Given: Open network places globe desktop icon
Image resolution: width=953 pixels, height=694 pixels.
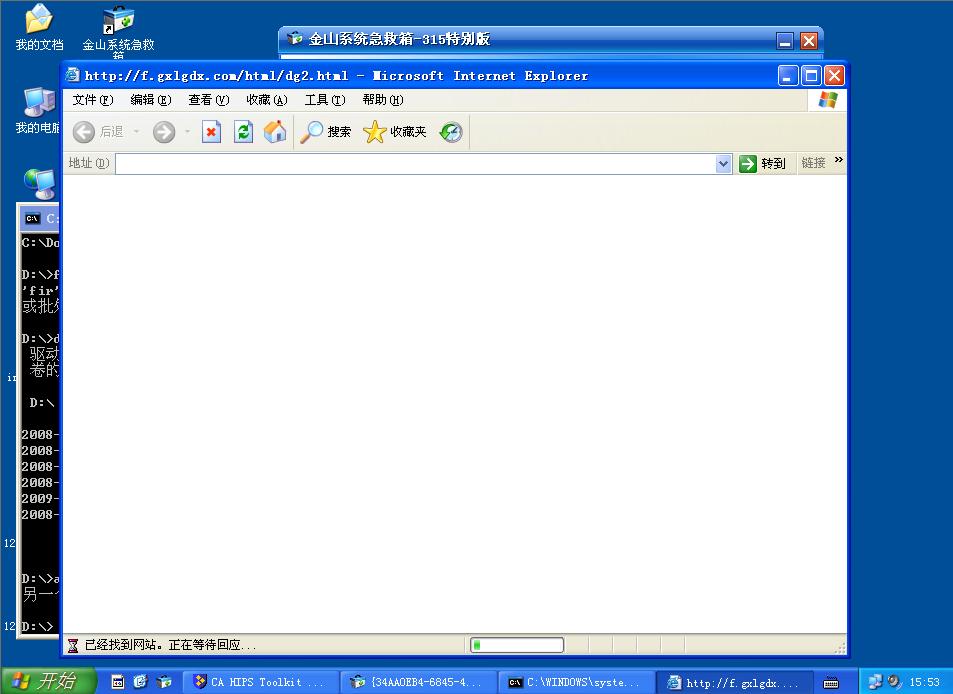Looking at the screenshot, I should click(x=40, y=184).
